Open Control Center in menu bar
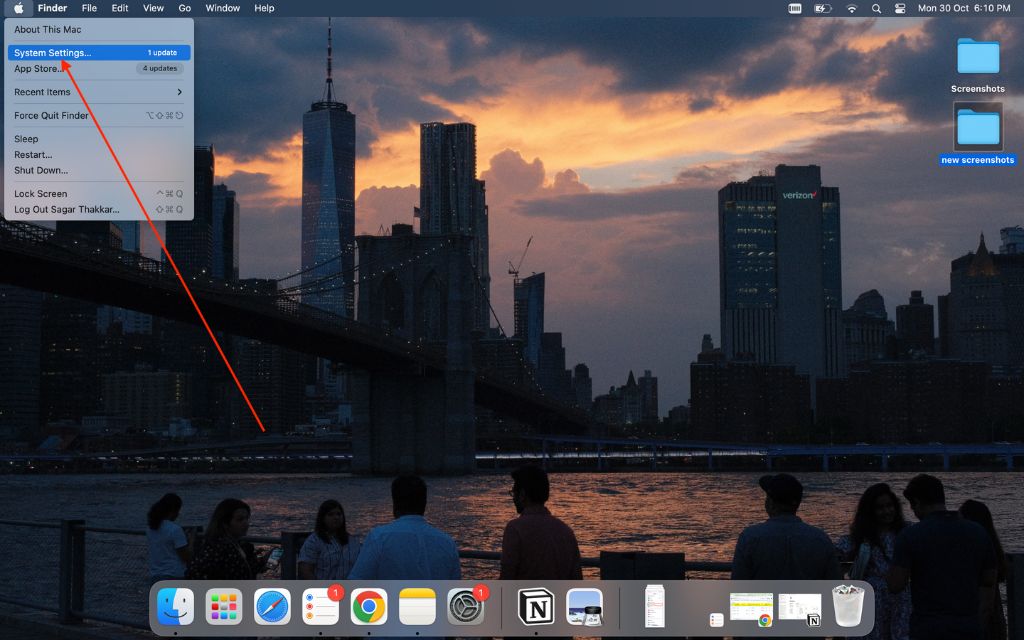Screen dimensions: 1024x640 [x=899, y=8]
